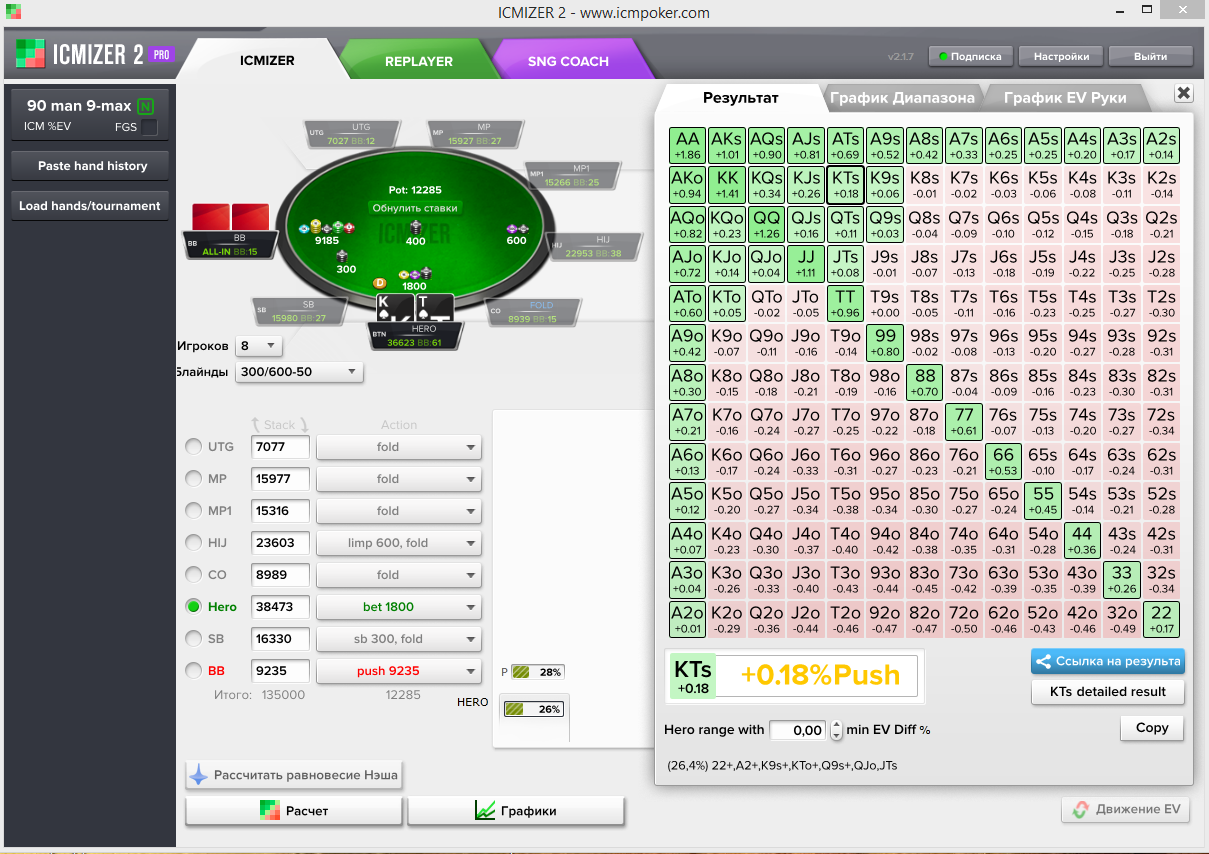Viewport: 1209px width, 854px height.
Task: Click the ICMIZER 2 logo icon
Action: [30, 53]
